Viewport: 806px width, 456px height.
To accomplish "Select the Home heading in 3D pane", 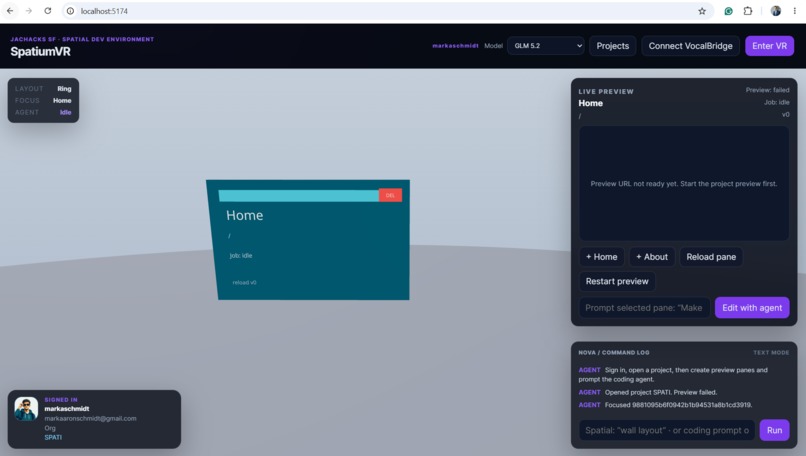I will (x=245, y=215).
